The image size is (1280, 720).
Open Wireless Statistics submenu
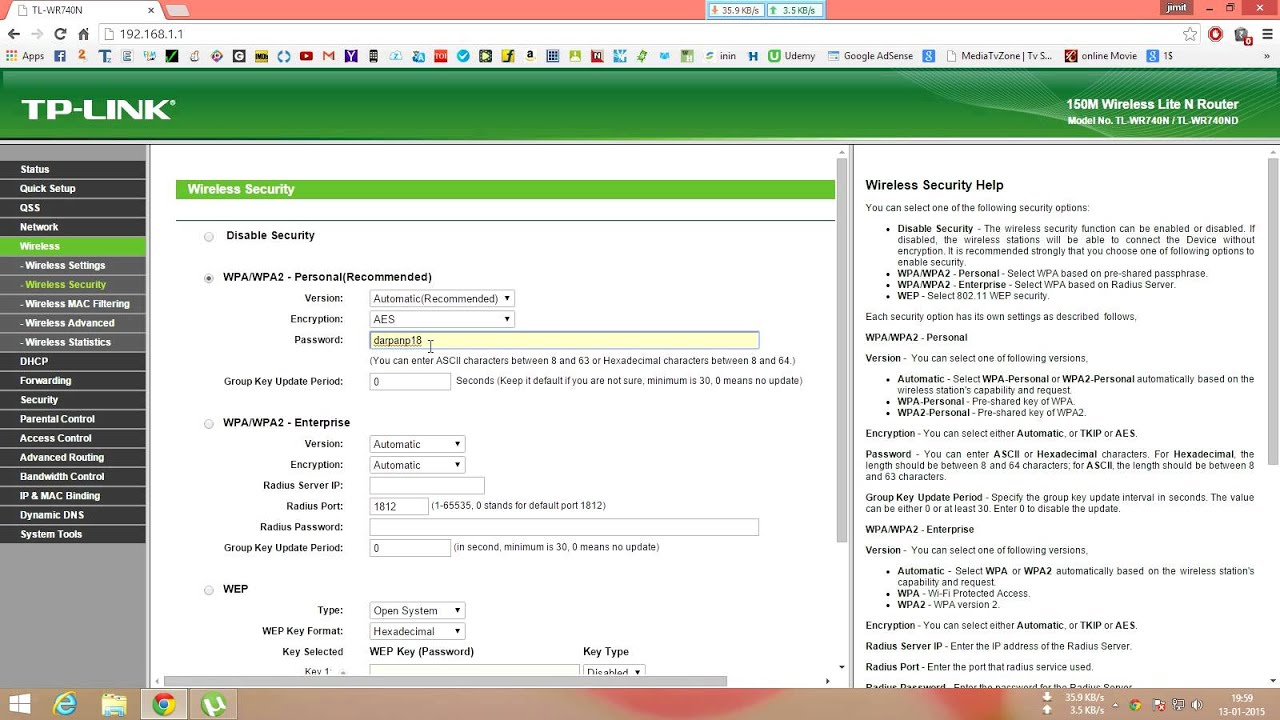coord(73,342)
